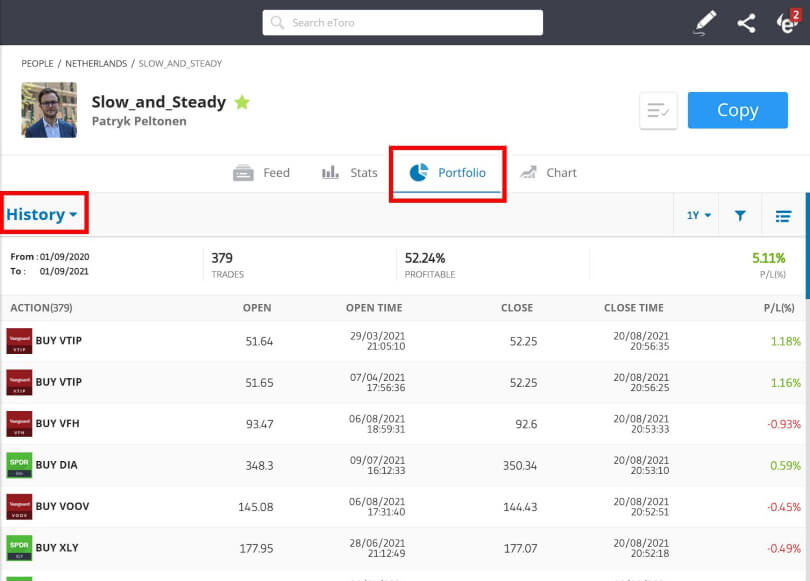This screenshot has width=810, height=581.
Task: Click the 379 trades count
Action: click(222, 258)
